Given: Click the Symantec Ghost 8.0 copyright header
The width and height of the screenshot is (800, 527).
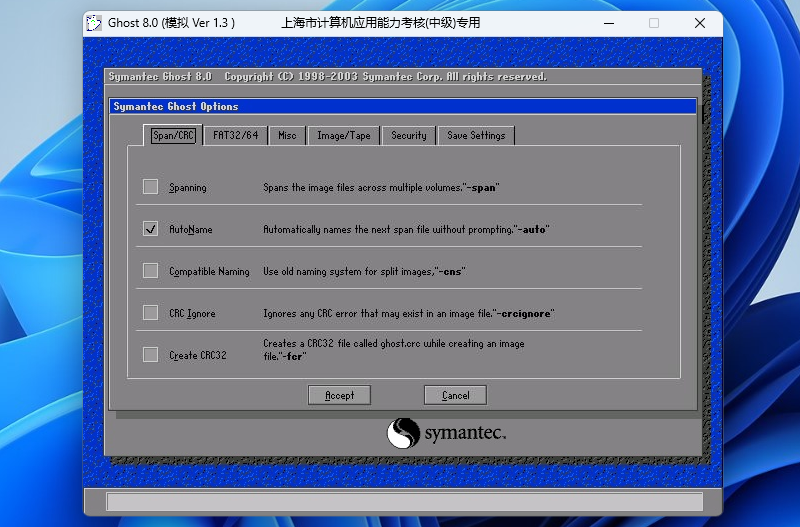Looking at the screenshot, I should (328, 77).
